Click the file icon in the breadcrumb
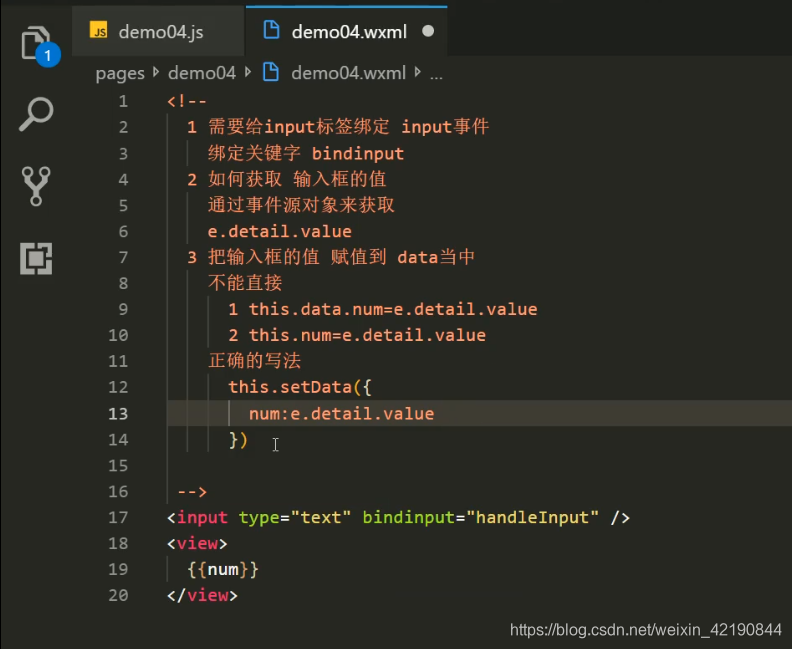This screenshot has height=649, width=792. click(x=271, y=72)
